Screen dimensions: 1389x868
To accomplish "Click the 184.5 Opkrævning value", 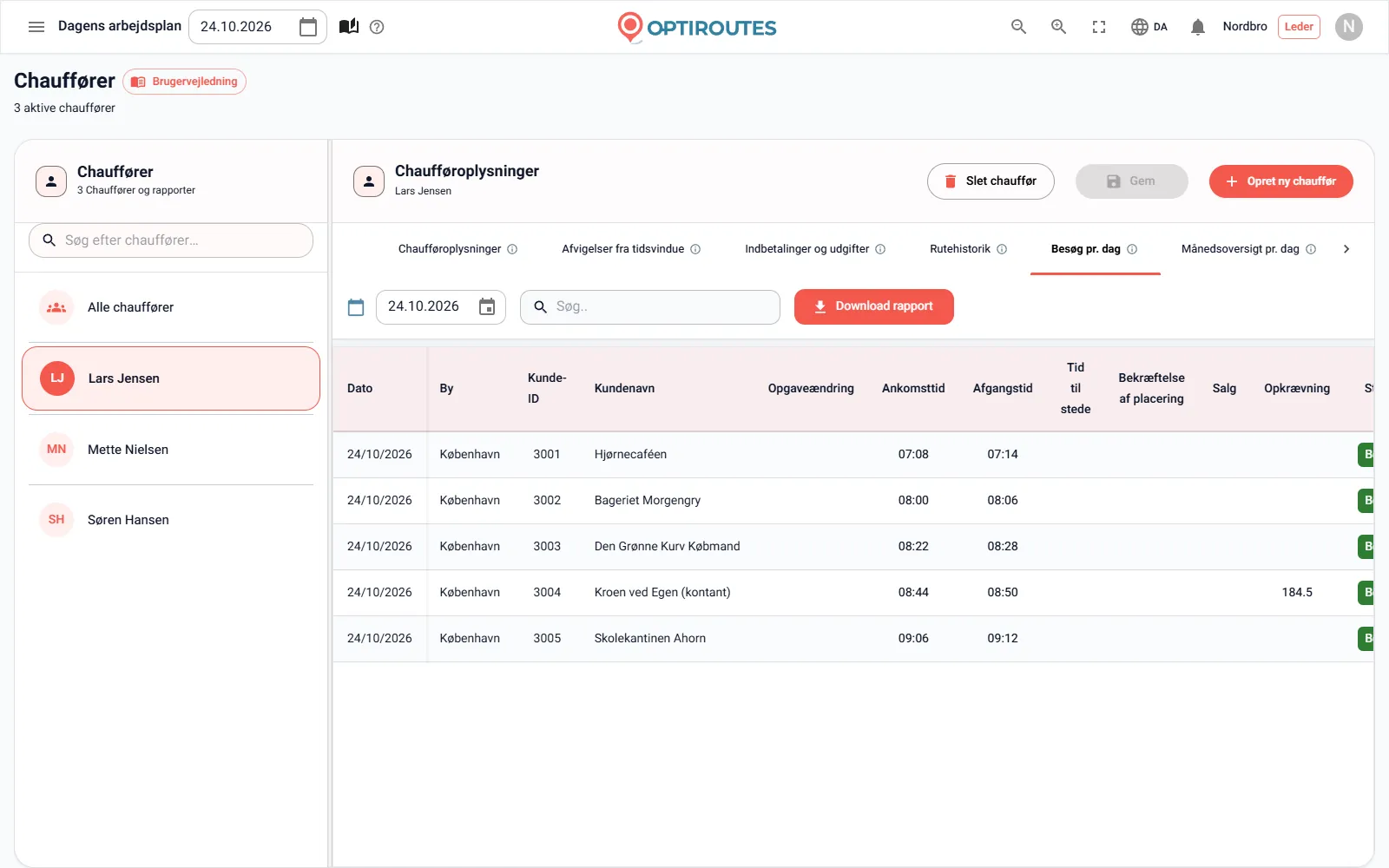I will (1297, 593).
